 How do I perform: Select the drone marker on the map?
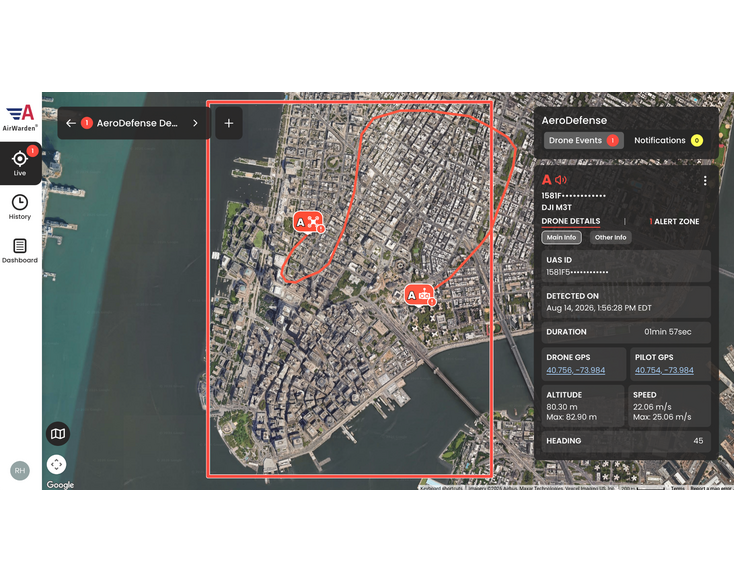tap(308, 222)
